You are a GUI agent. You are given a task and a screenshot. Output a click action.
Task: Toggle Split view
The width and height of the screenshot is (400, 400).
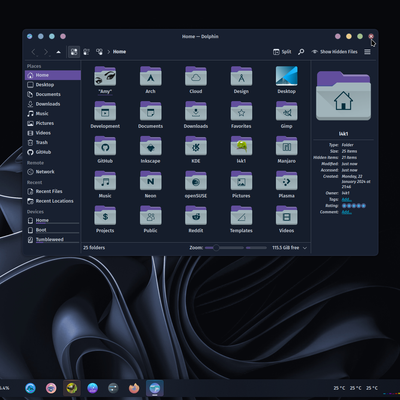pos(282,52)
